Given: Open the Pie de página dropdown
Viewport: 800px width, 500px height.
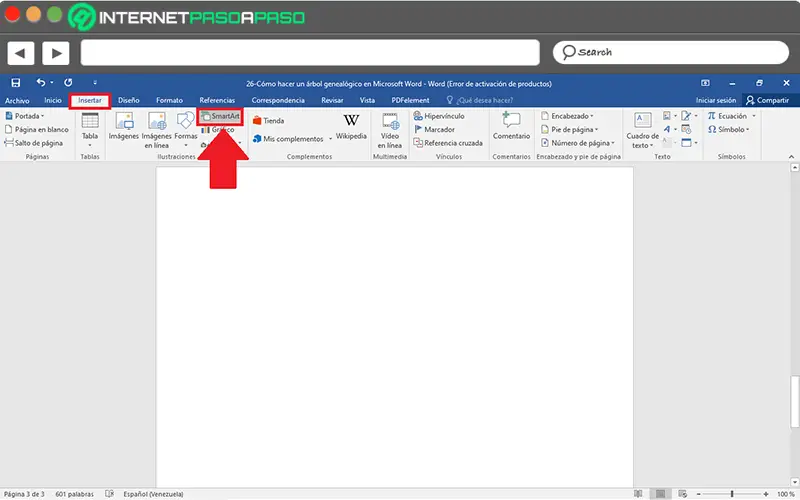Looking at the screenshot, I should pos(569,130).
